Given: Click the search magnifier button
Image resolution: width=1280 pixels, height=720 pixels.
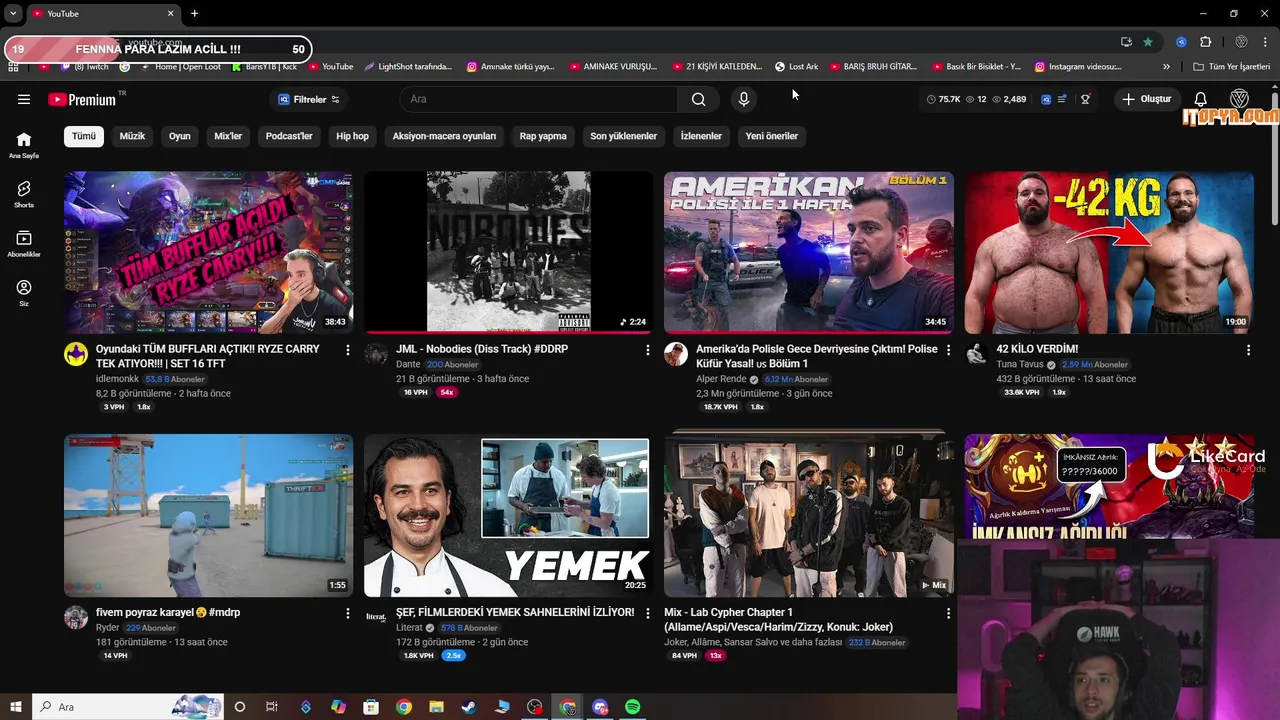Looking at the screenshot, I should coord(698,99).
